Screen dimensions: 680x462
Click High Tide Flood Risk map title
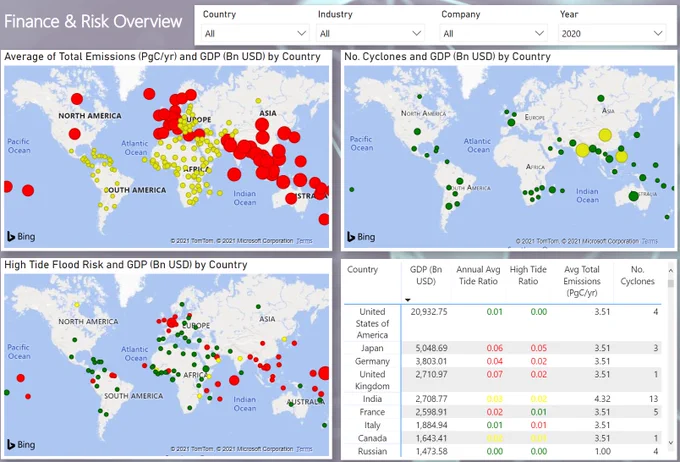pyautogui.click(x=126, y=265)
